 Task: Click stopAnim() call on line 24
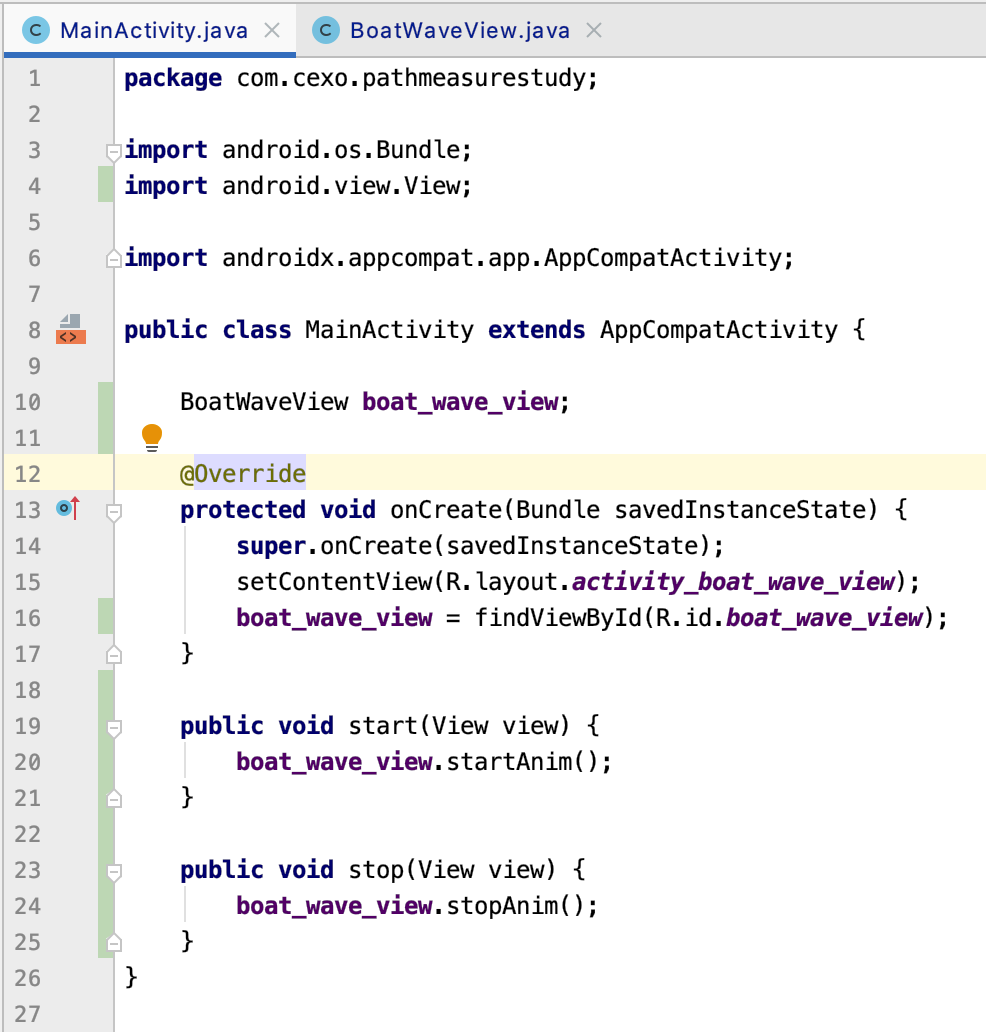515,906
